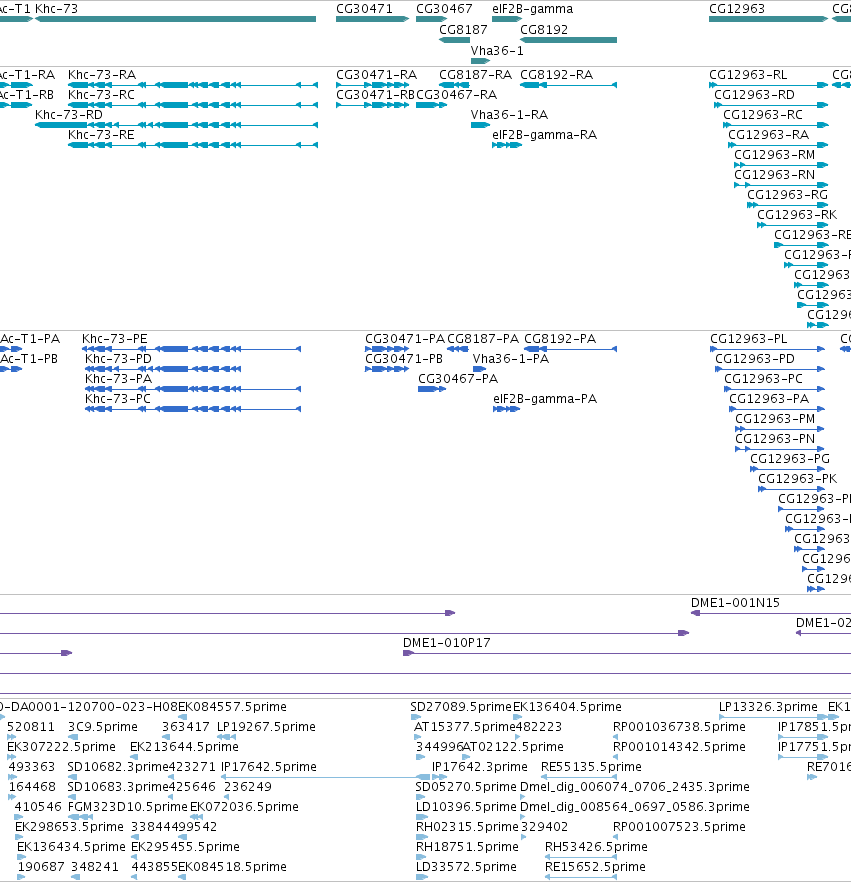Open transcript Khc-73-RD

point(69,115)
